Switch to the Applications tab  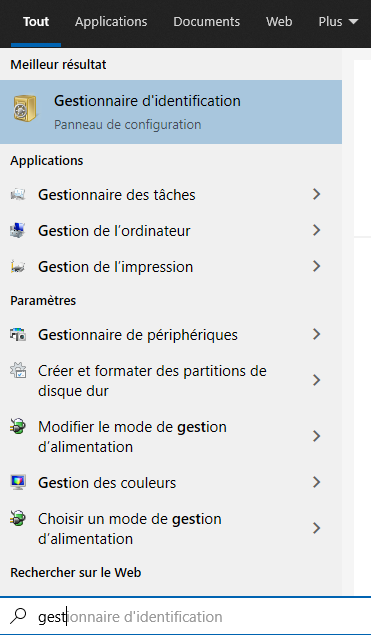point(111,21)
